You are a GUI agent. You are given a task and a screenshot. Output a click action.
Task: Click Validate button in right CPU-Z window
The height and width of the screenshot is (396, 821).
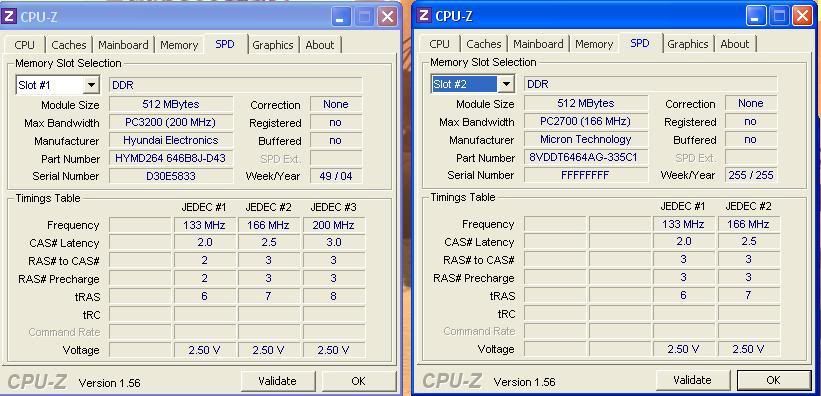pos(692,380)
